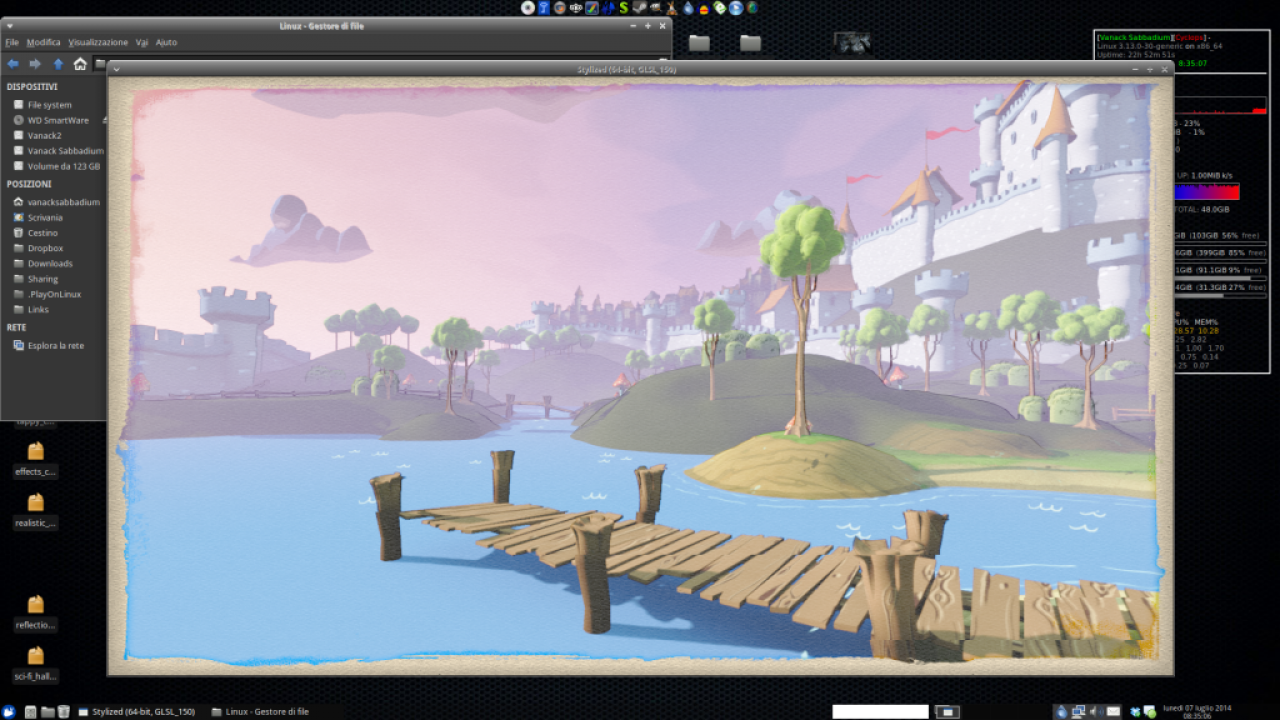1280x720 pixels.
Task: Open first desktop folder beside top panel
Action: pyautogui.click(x=699, y=42)
